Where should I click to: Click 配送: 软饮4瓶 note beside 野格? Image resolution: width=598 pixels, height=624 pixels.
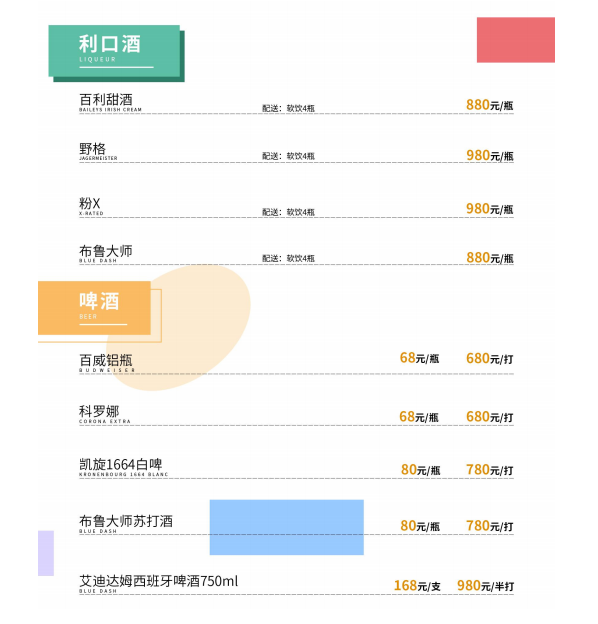click(288, 156)
